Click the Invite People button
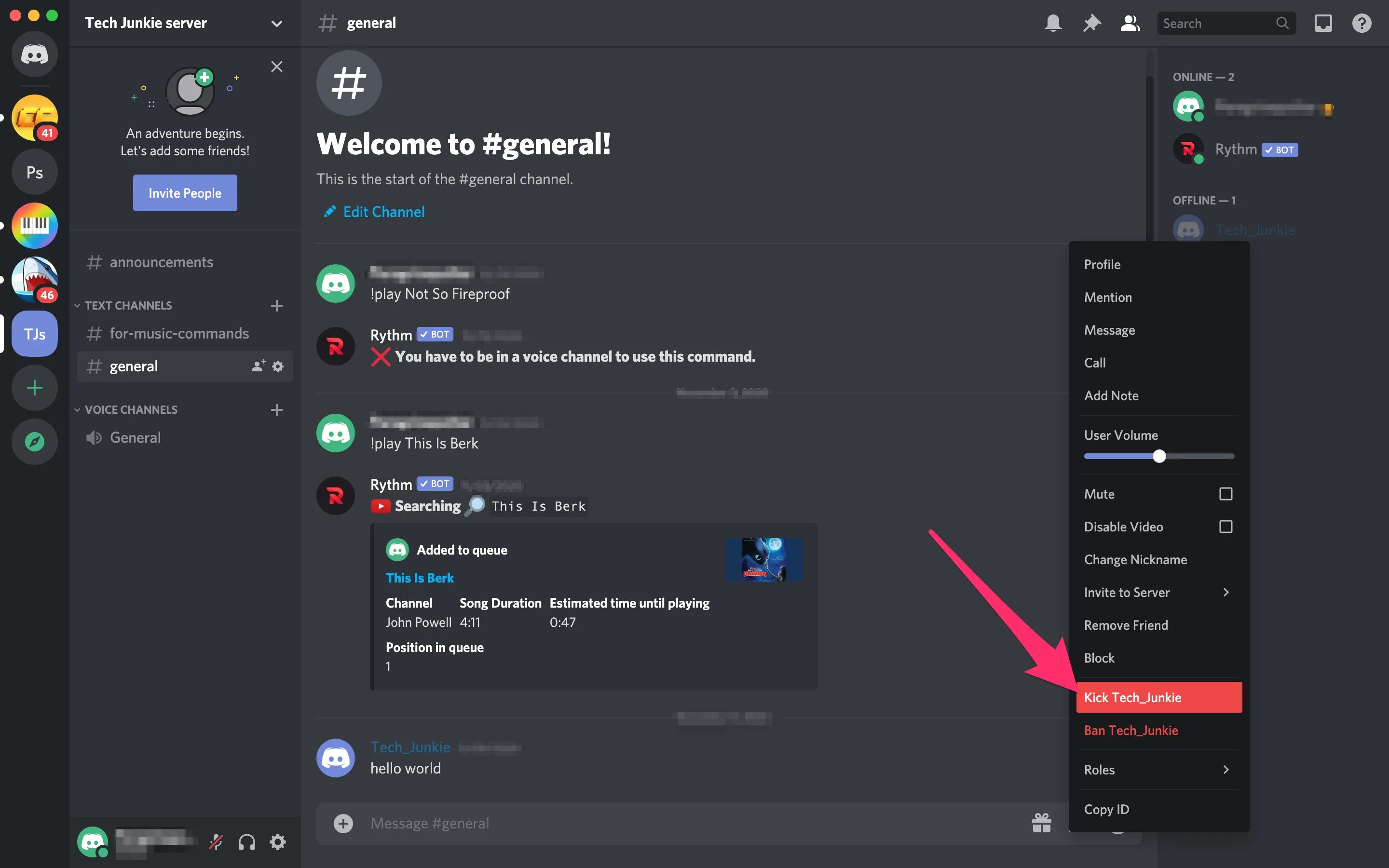Viewport: 1389px width, 868px height. tap(184, 192)
